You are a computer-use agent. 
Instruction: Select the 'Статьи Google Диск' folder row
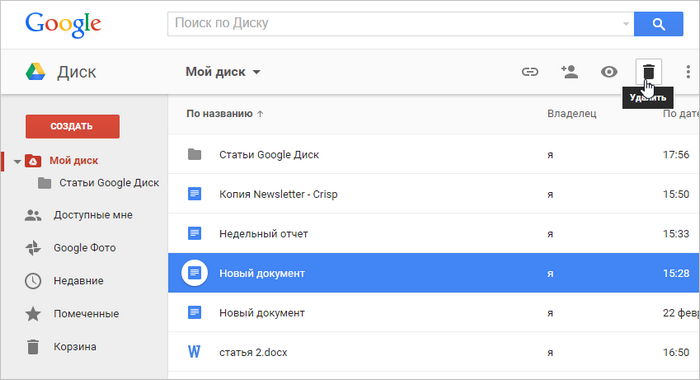click(434, 155)
